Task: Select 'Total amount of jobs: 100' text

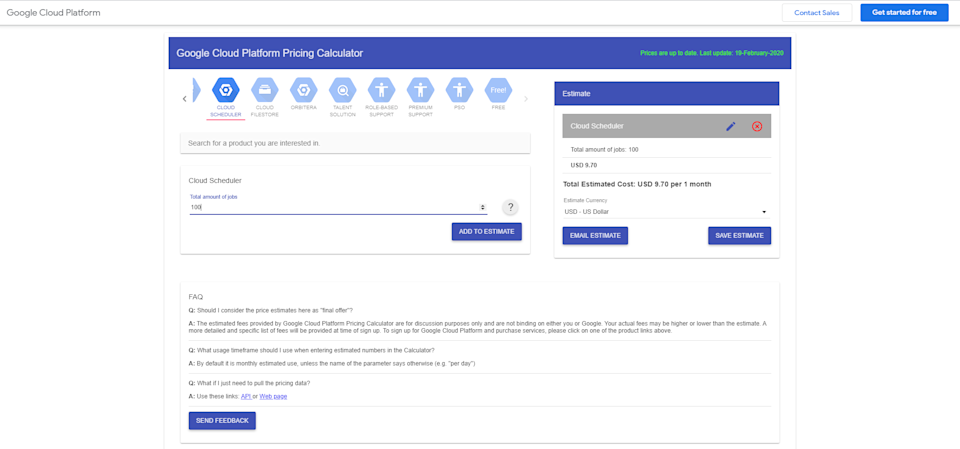Action: 604,149
